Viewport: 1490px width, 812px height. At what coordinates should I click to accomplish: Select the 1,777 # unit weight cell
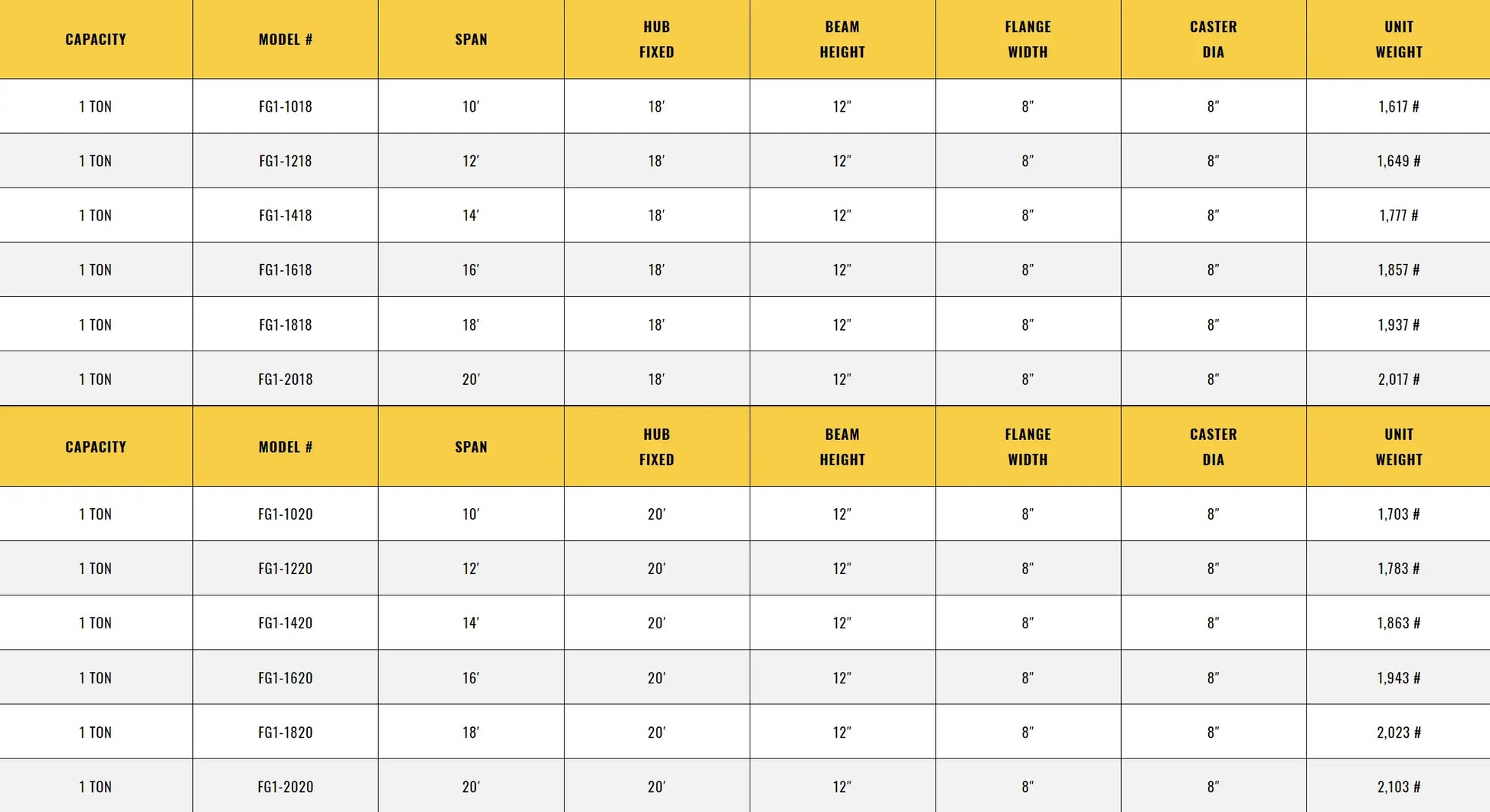pos(1398,215)
